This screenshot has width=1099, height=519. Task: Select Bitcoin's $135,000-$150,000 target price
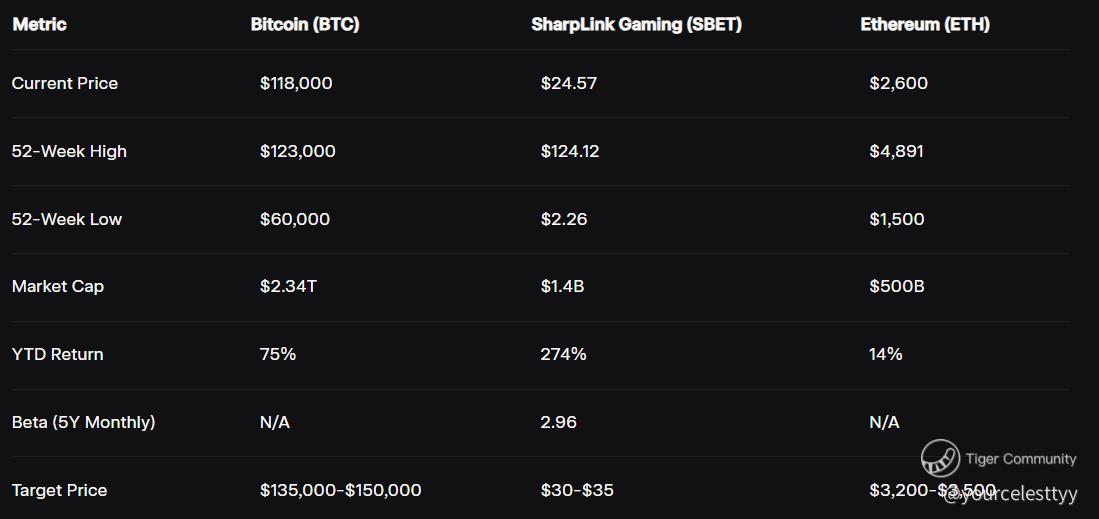(341, 490)
